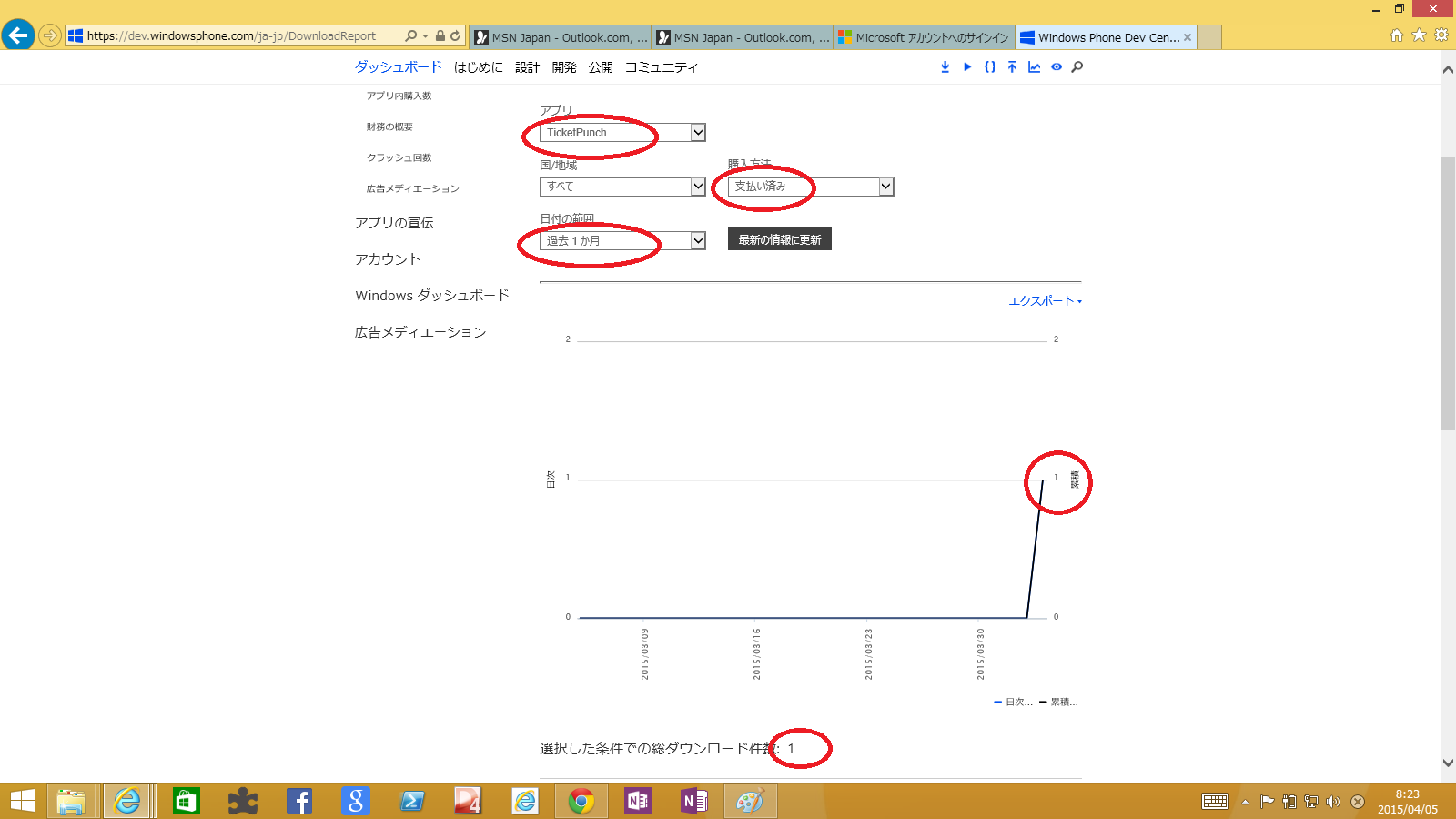Click the vertical scrollbar thumb
This screenshot has width=1456, height=819.
1448,293
